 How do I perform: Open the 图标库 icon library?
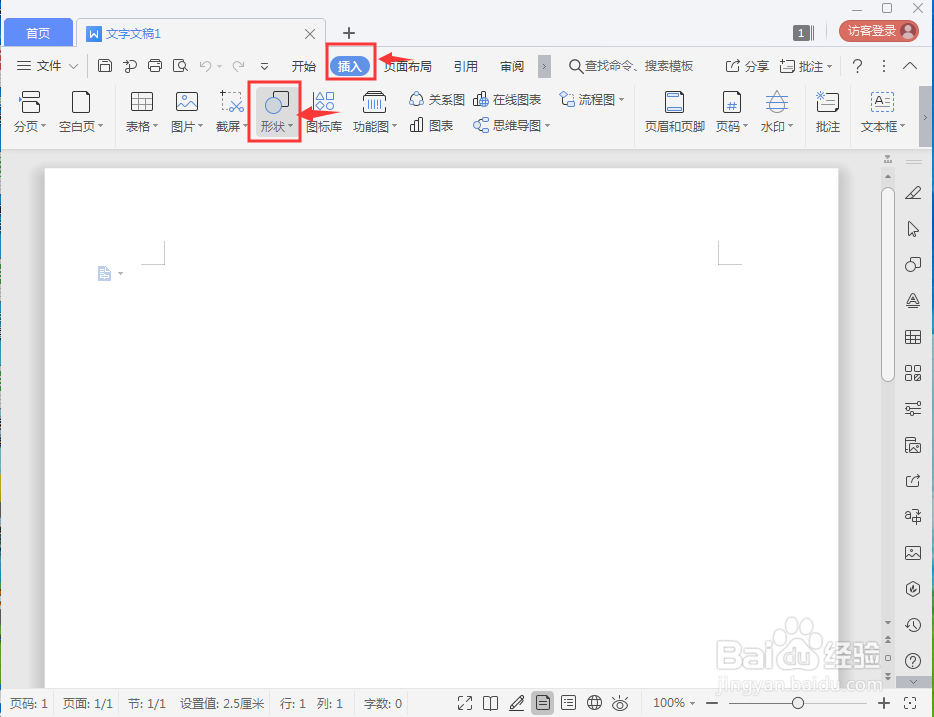[x=324, y=111]
